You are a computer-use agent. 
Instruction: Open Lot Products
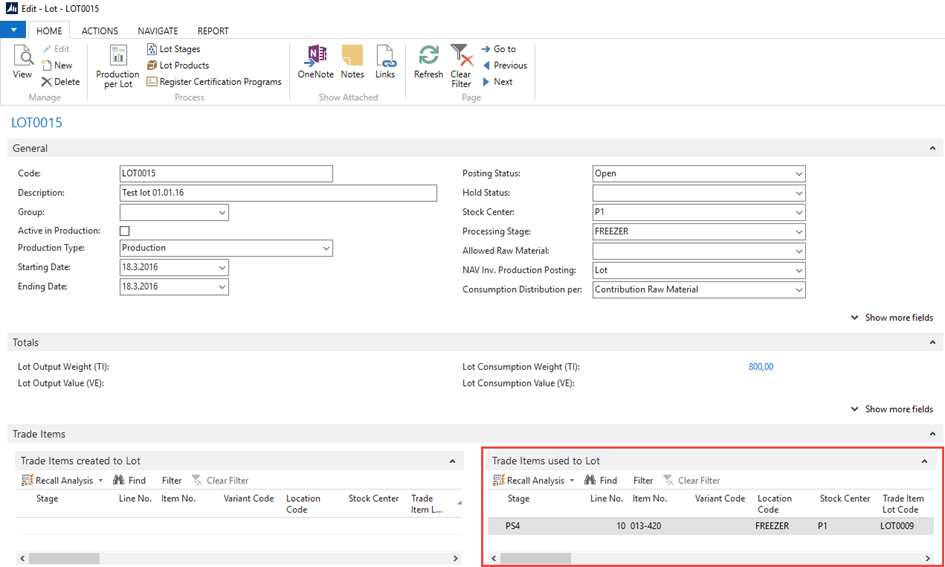(178, 65)
